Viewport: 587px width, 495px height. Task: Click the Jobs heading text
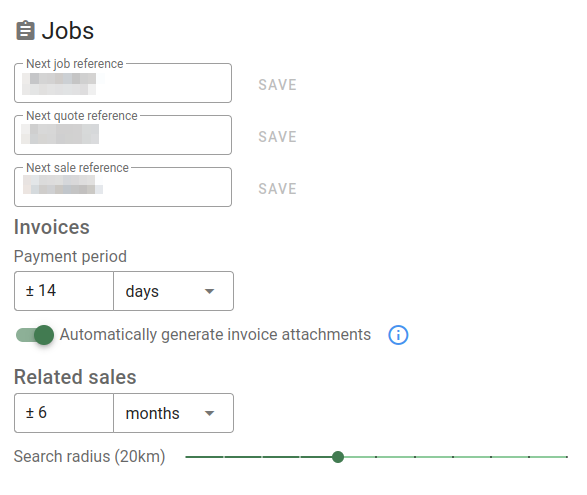click(x=68, y=31)
